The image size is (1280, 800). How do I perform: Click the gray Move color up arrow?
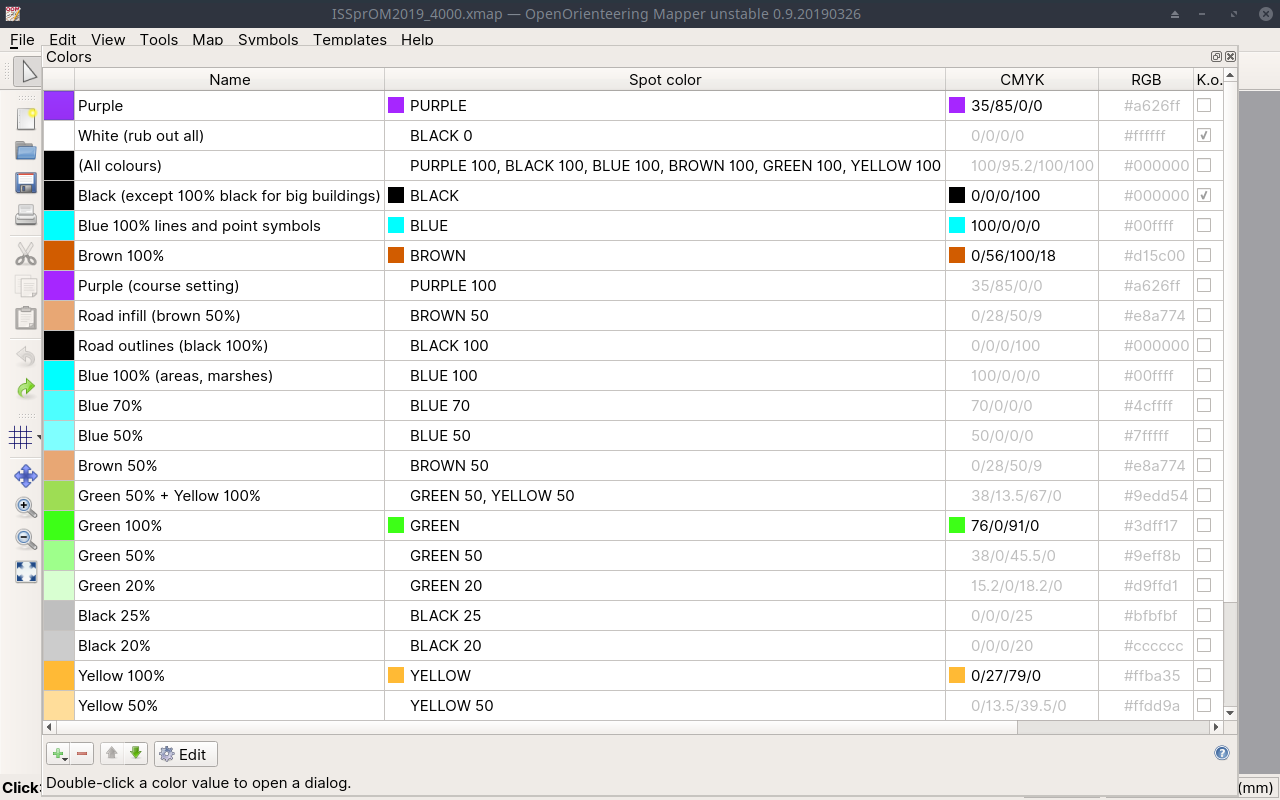coord(111,754)
